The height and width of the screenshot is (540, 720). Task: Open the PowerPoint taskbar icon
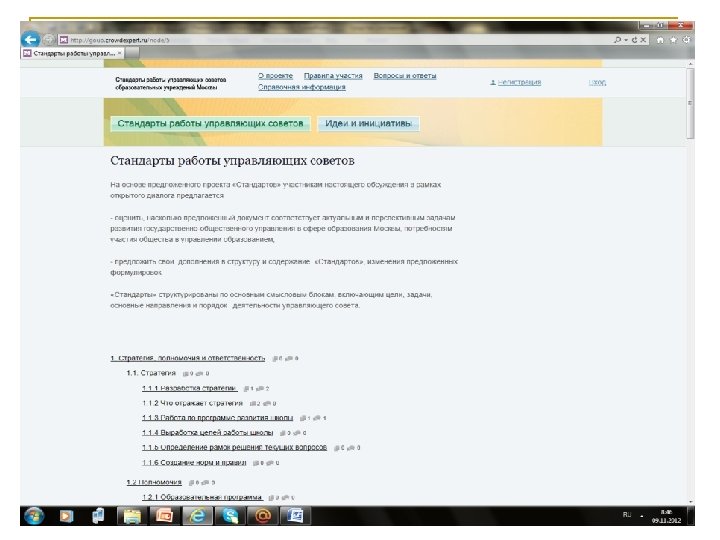[164, 516]
